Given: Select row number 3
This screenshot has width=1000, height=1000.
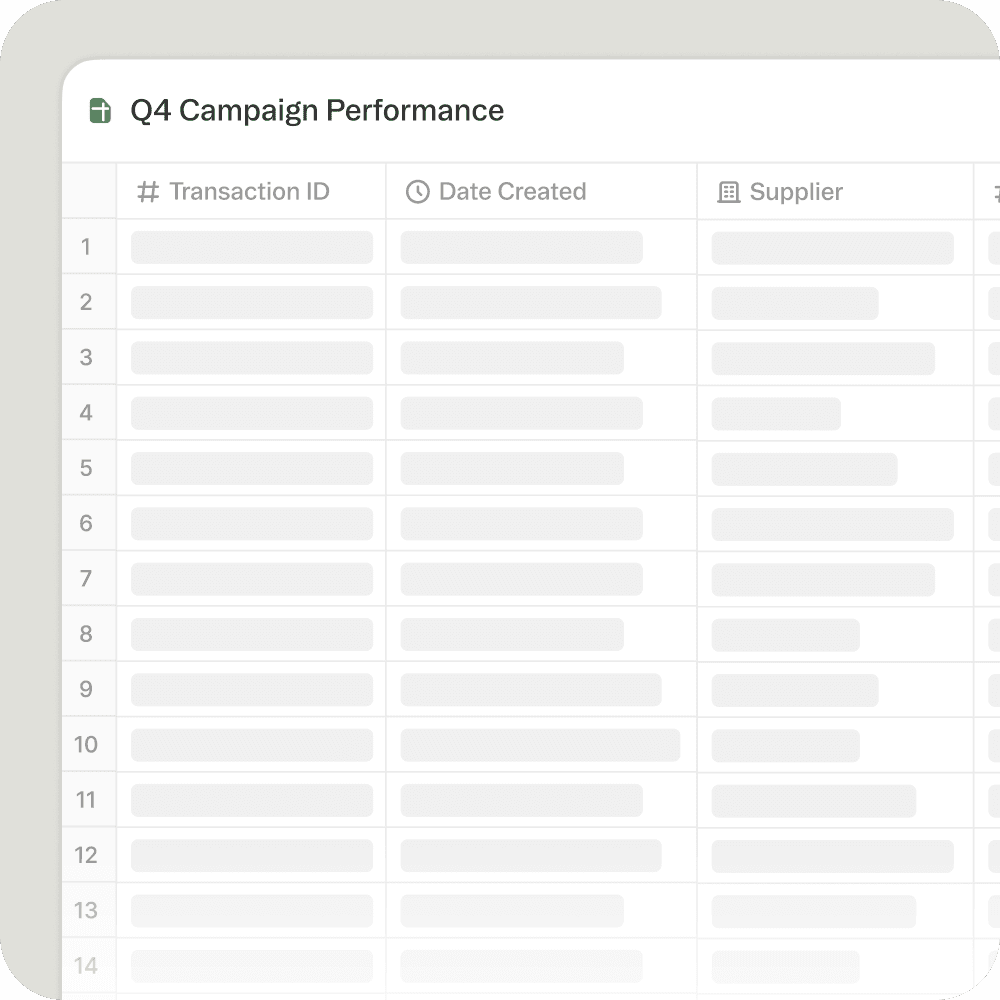Looking at the screenshot, I should pos(86,358).
